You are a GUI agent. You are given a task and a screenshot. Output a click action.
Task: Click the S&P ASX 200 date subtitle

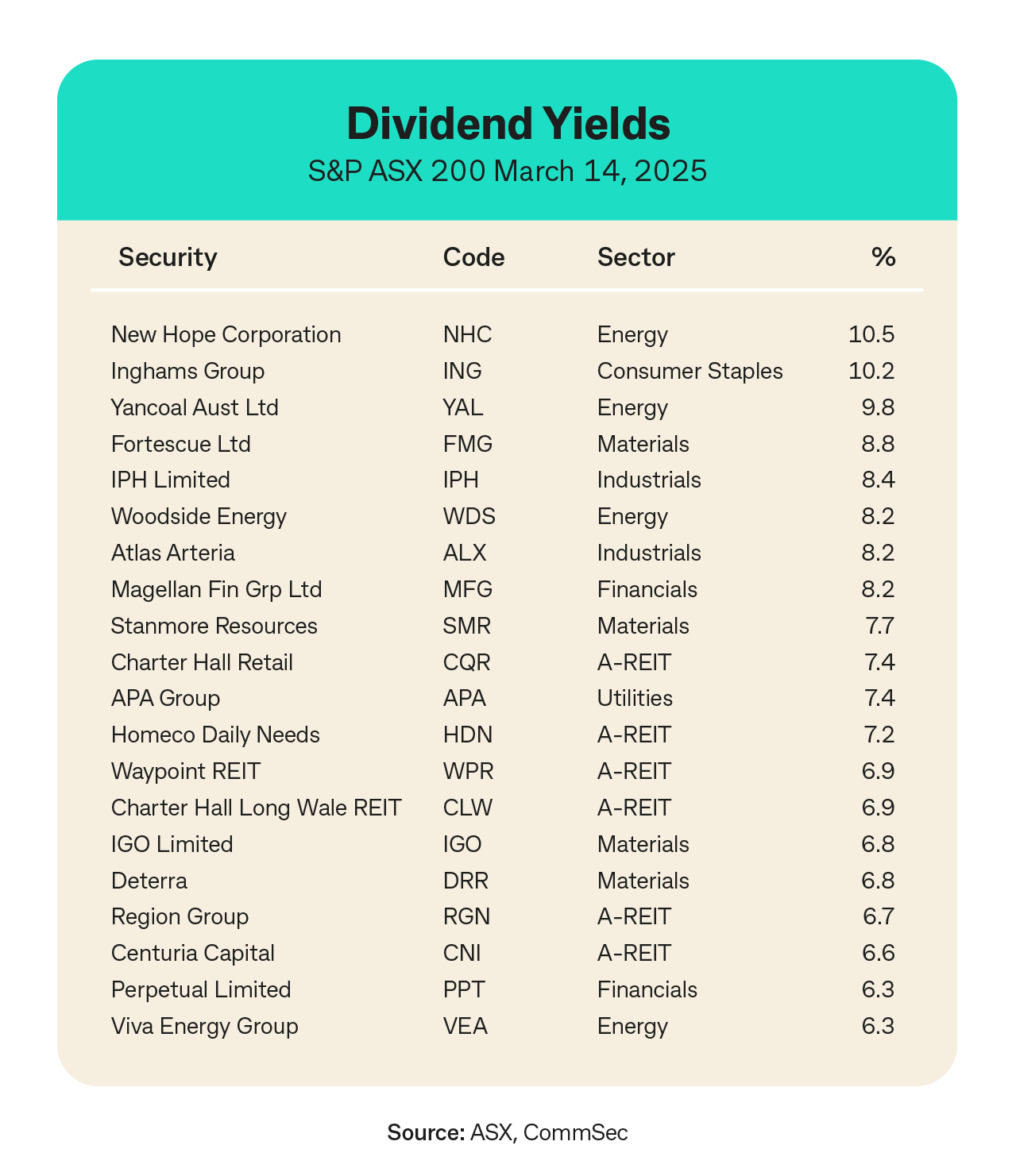(x=508, y=171)
